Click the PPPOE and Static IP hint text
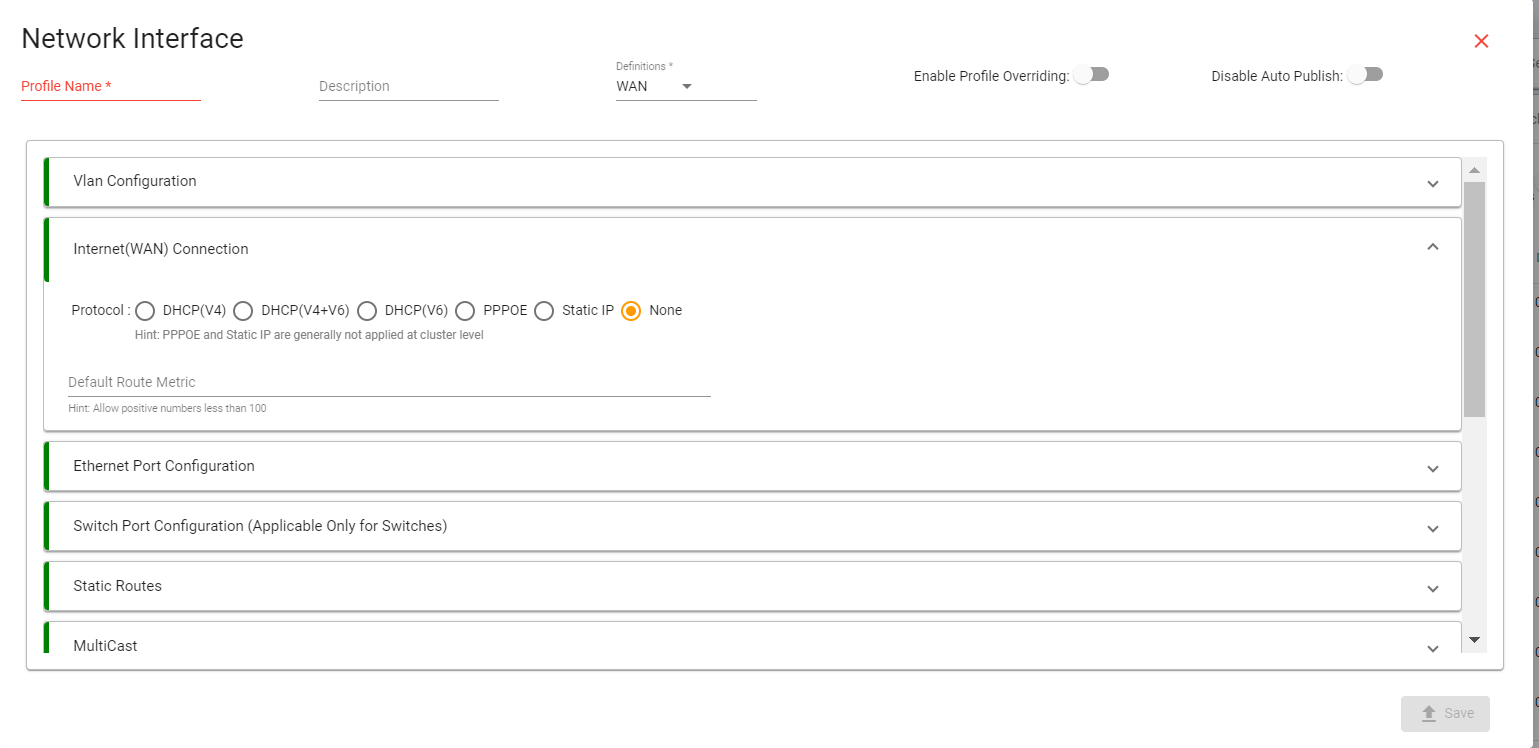Screen dimensions: 1539x748 click(x=309, y=335)
